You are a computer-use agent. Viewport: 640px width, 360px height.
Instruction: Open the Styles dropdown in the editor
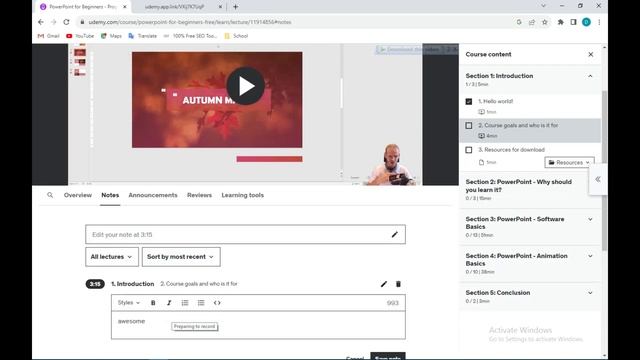pos(129,303)
